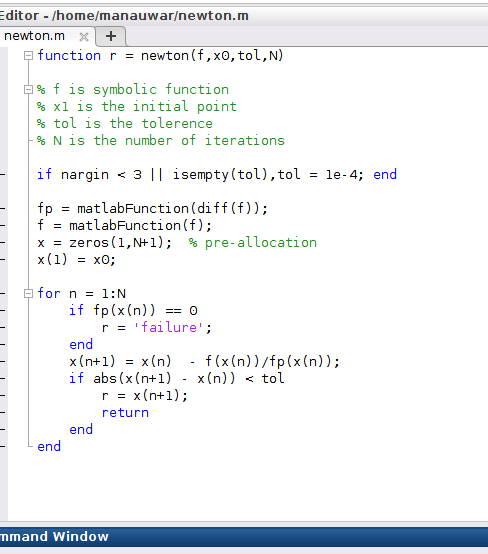This screenshot has height=554, width=488.
Task: Select the newton.m editor tab
Action: point(47,36)
